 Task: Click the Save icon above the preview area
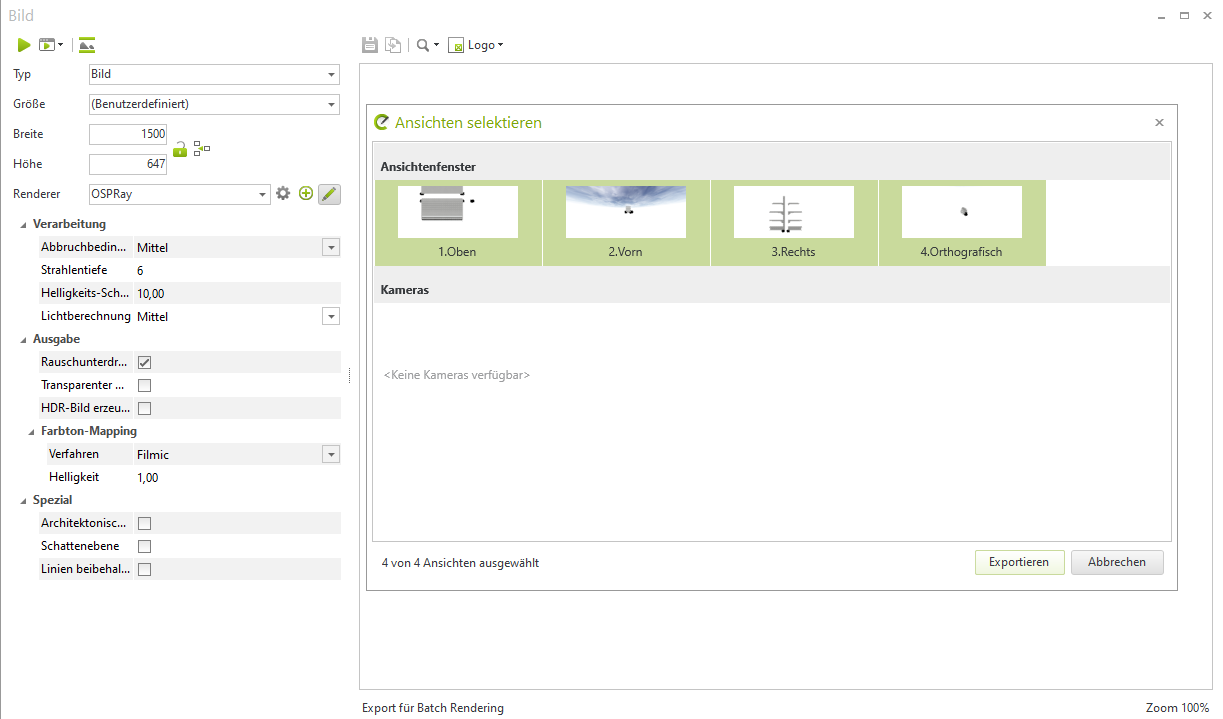click(x=369, y=45)
